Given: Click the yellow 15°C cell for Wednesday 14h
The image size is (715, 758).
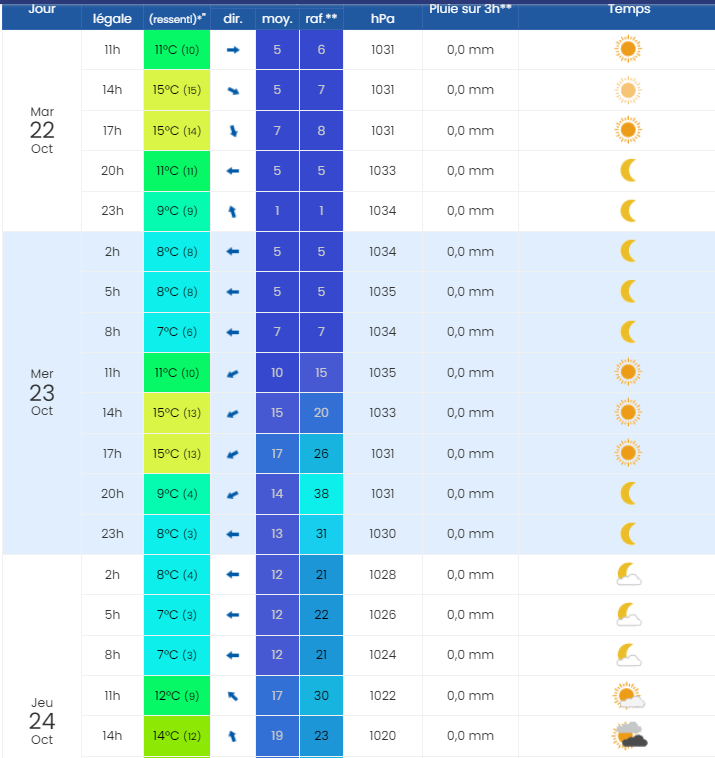Looking at the screenshot, I should (x=177, y=413).
